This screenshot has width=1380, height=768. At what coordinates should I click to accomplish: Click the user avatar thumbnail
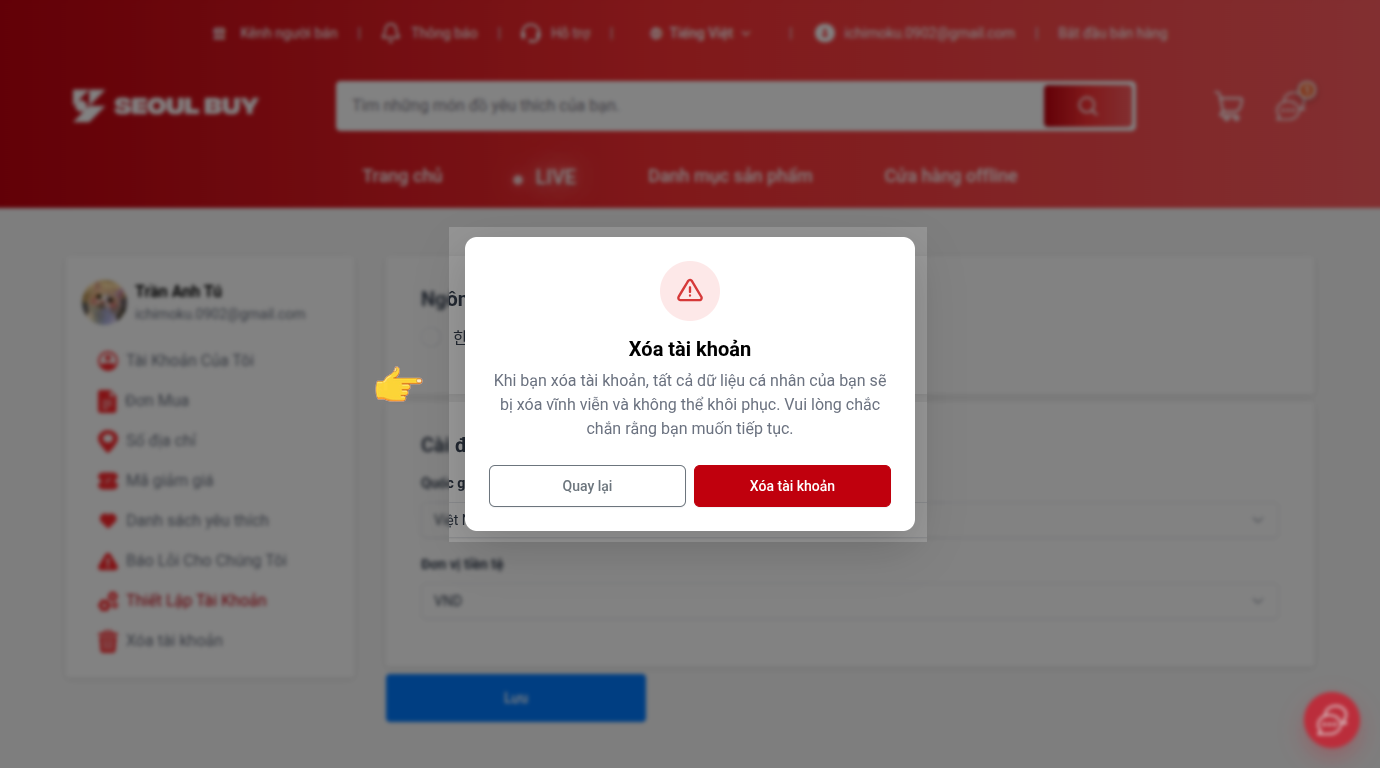point(104,302)
